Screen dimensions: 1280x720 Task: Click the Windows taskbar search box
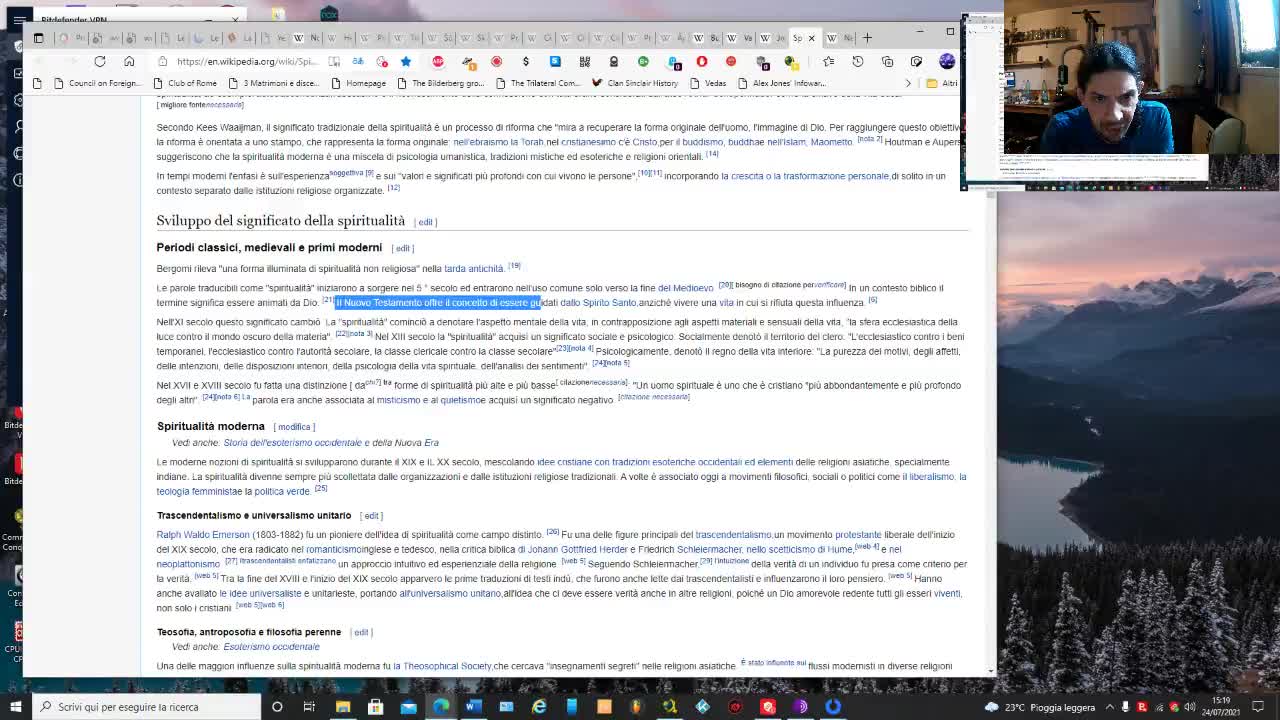148,707
